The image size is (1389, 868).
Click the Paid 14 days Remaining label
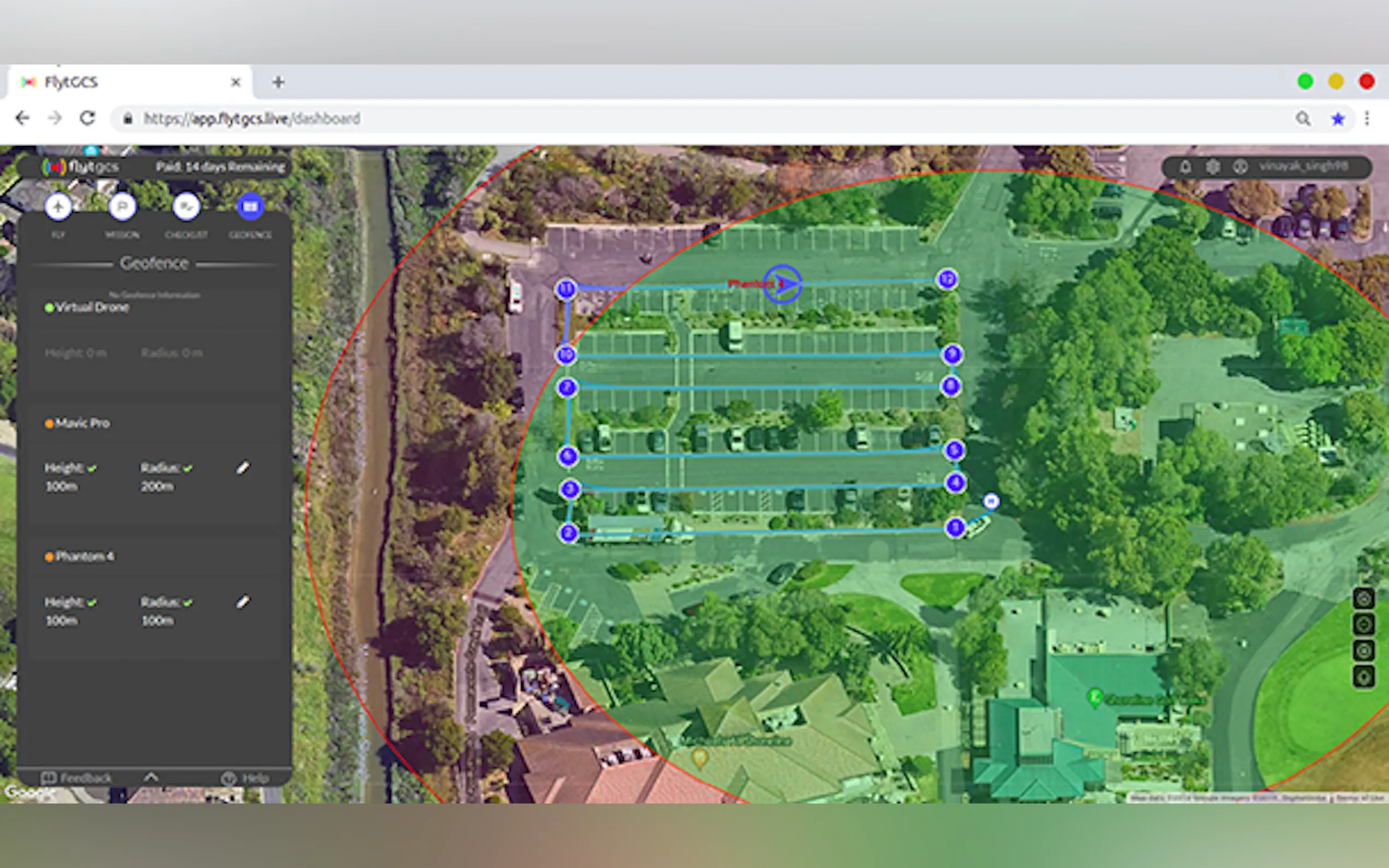coord(220,167)
